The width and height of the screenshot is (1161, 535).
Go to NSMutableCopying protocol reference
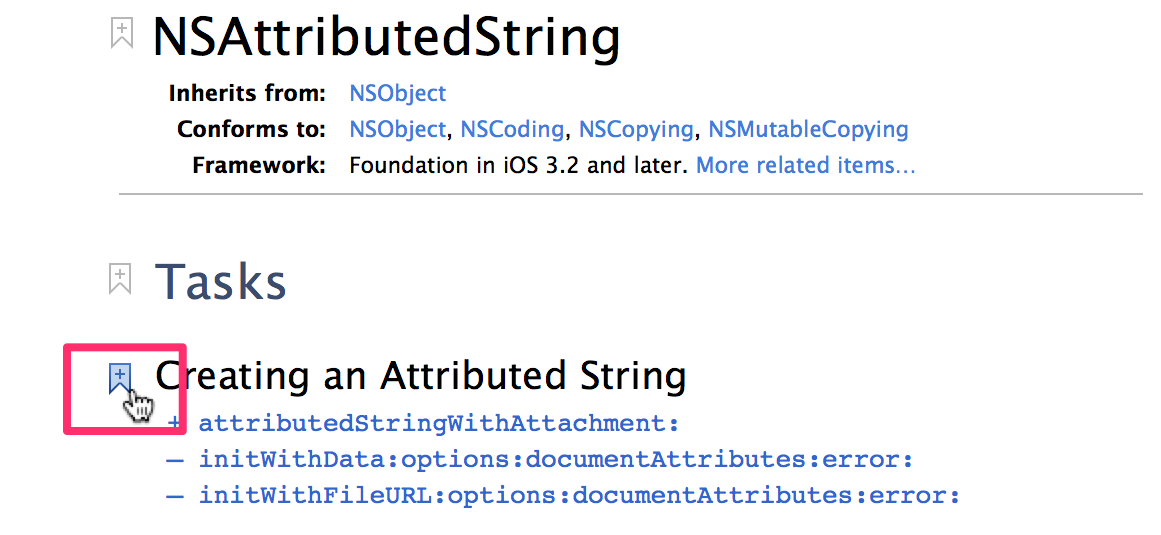pyautogui.click(x=809, y=129)
